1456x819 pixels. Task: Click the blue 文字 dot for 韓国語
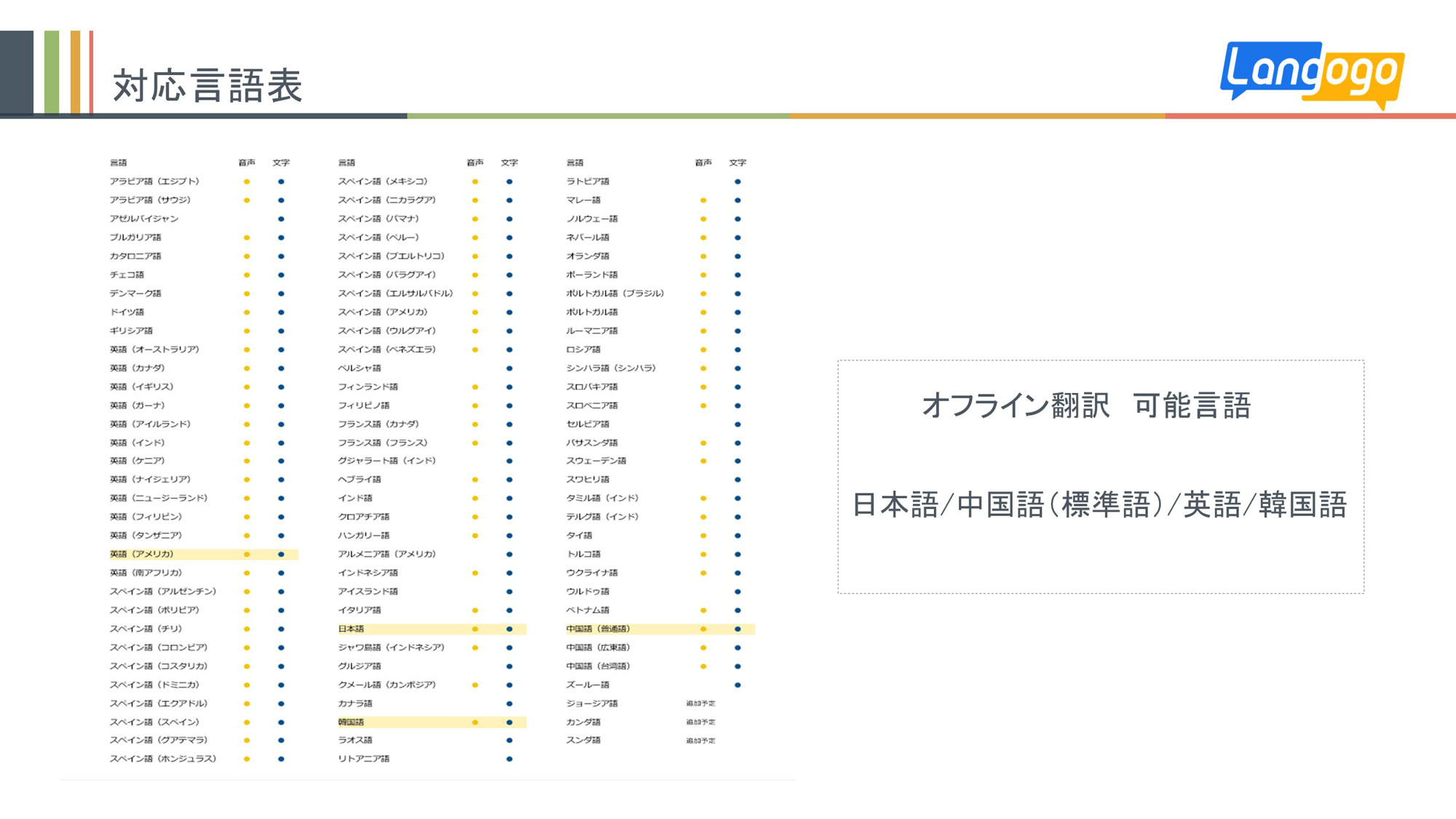tap(510, 722)
